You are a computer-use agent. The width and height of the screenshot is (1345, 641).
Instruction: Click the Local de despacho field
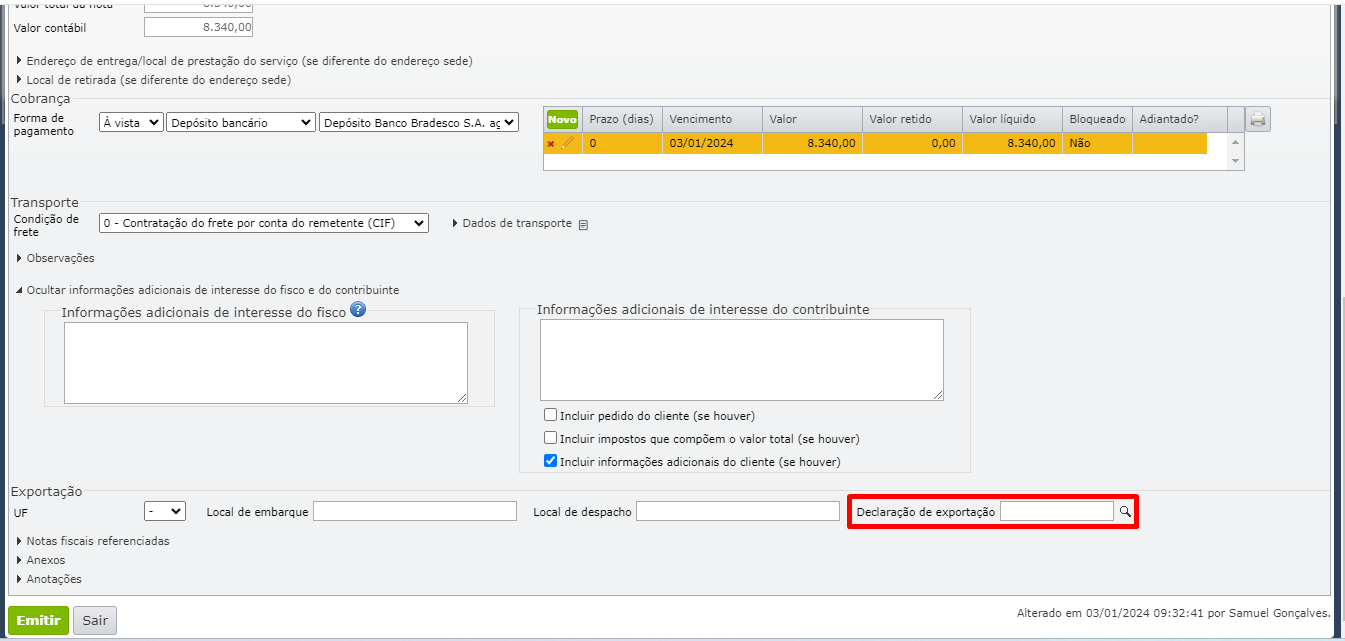click(738, 511)
